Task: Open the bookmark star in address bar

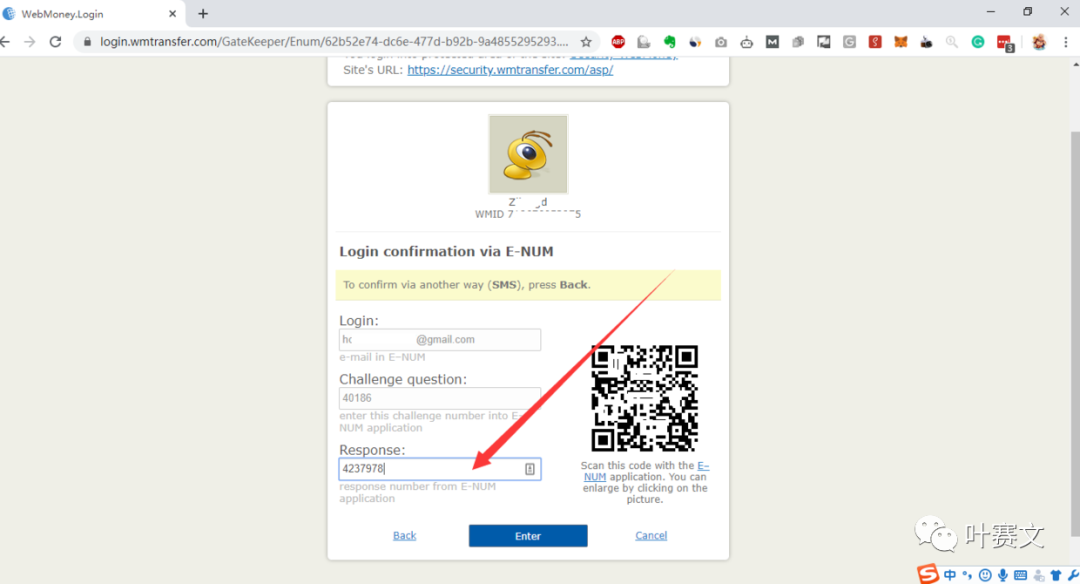Action: 584,42
